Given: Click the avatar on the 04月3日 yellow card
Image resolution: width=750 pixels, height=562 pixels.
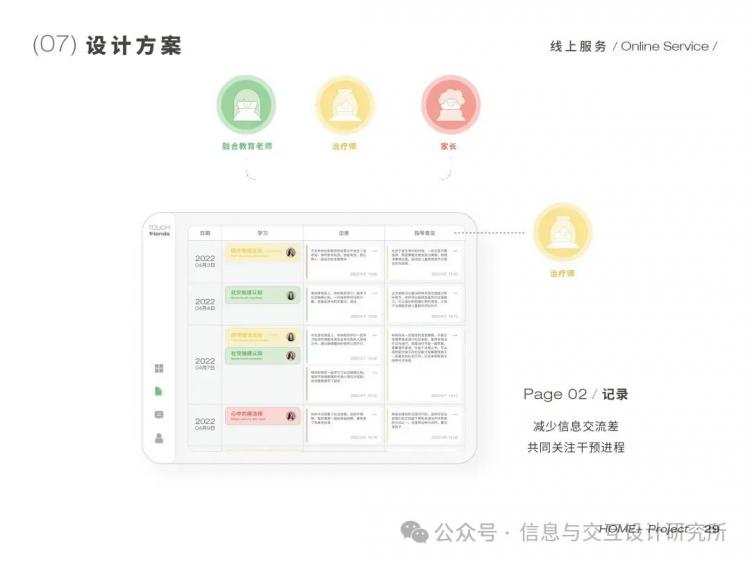Looking at the screenshot, I should click(291, 253).
